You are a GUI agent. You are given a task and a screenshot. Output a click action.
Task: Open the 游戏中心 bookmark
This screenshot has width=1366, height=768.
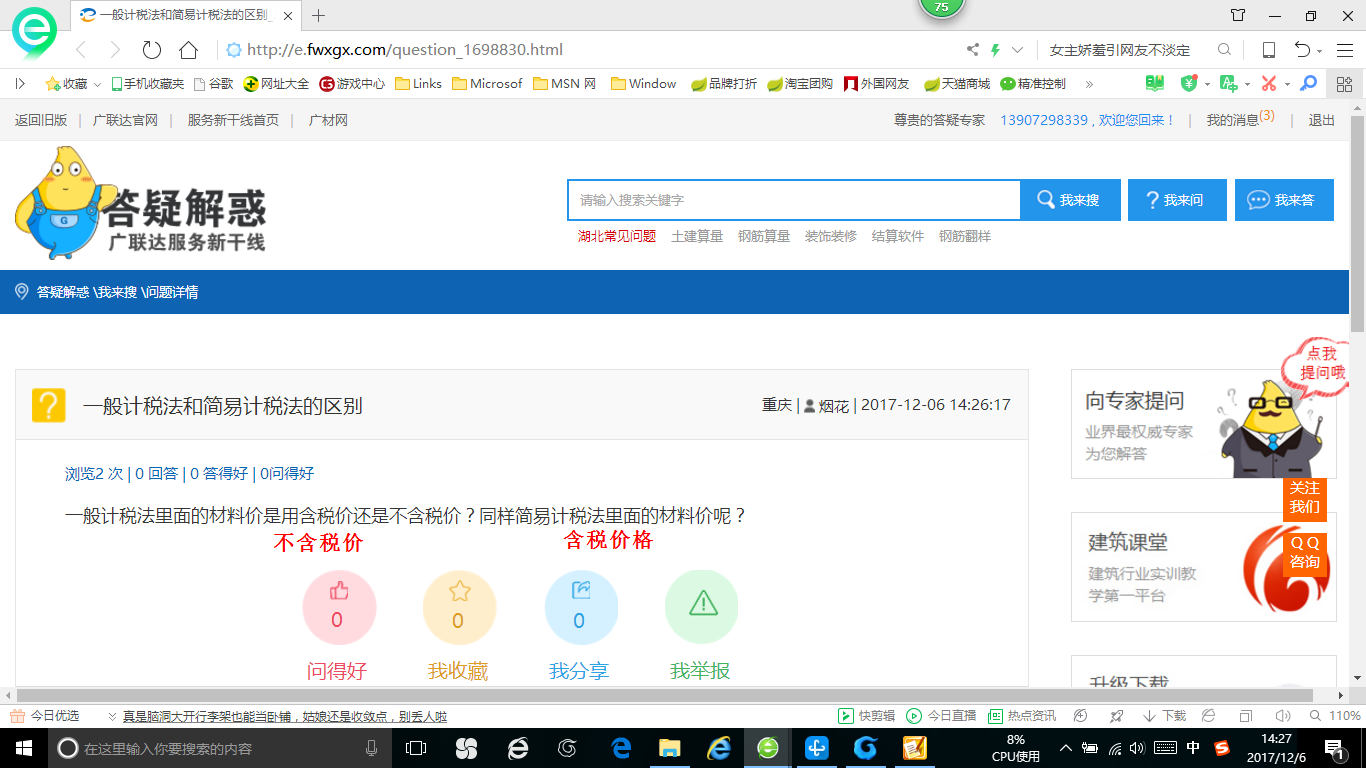[x=352, y=84]
